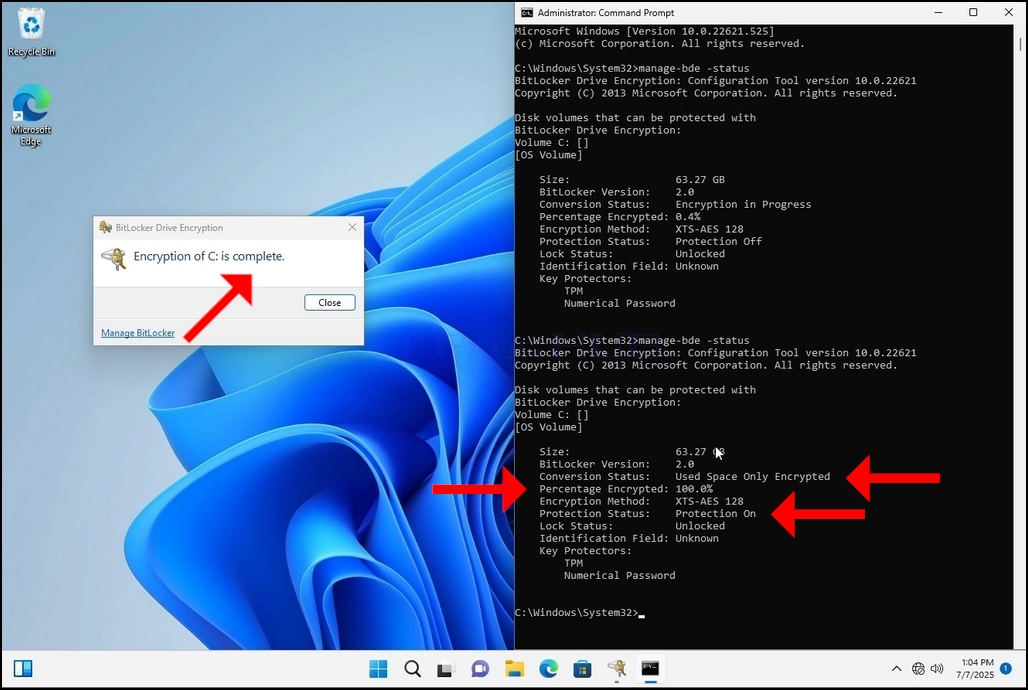The width and height of the screenshot is (1028, 690).
Task: Open Microsoft Store from the taskbar
Action: coord(582,669)
